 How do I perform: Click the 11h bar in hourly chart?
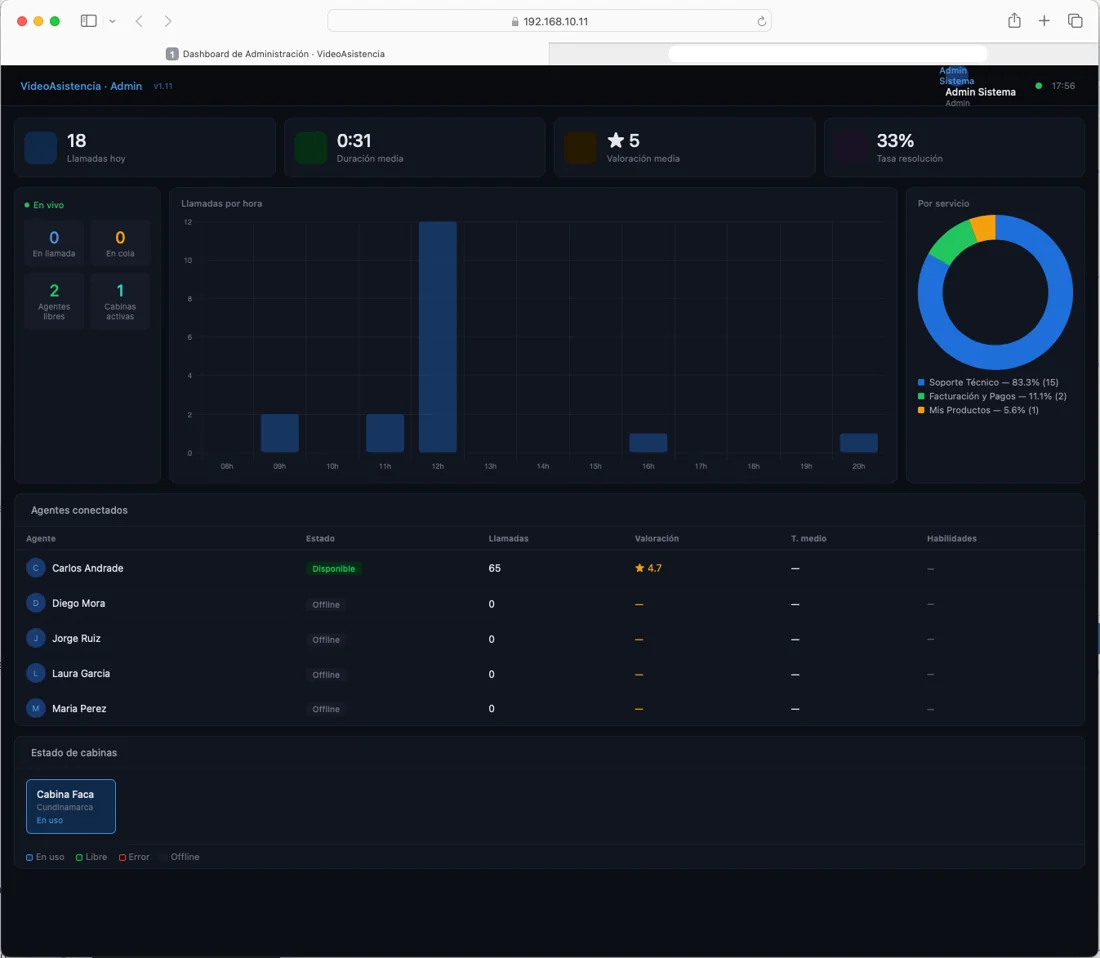(385, 433)
